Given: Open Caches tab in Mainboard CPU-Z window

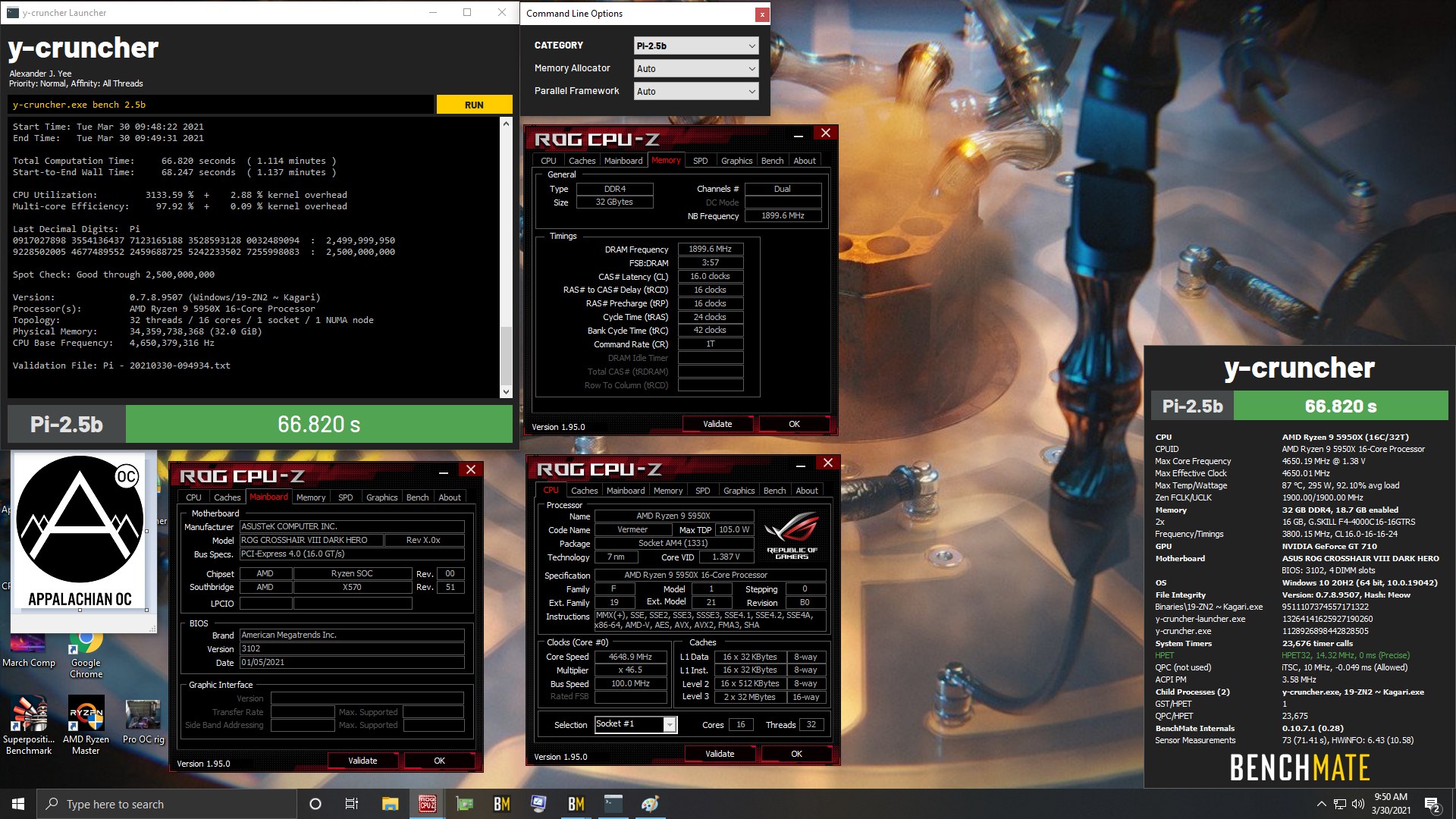Looking at the screenshot, I should (x=227, y=497).
